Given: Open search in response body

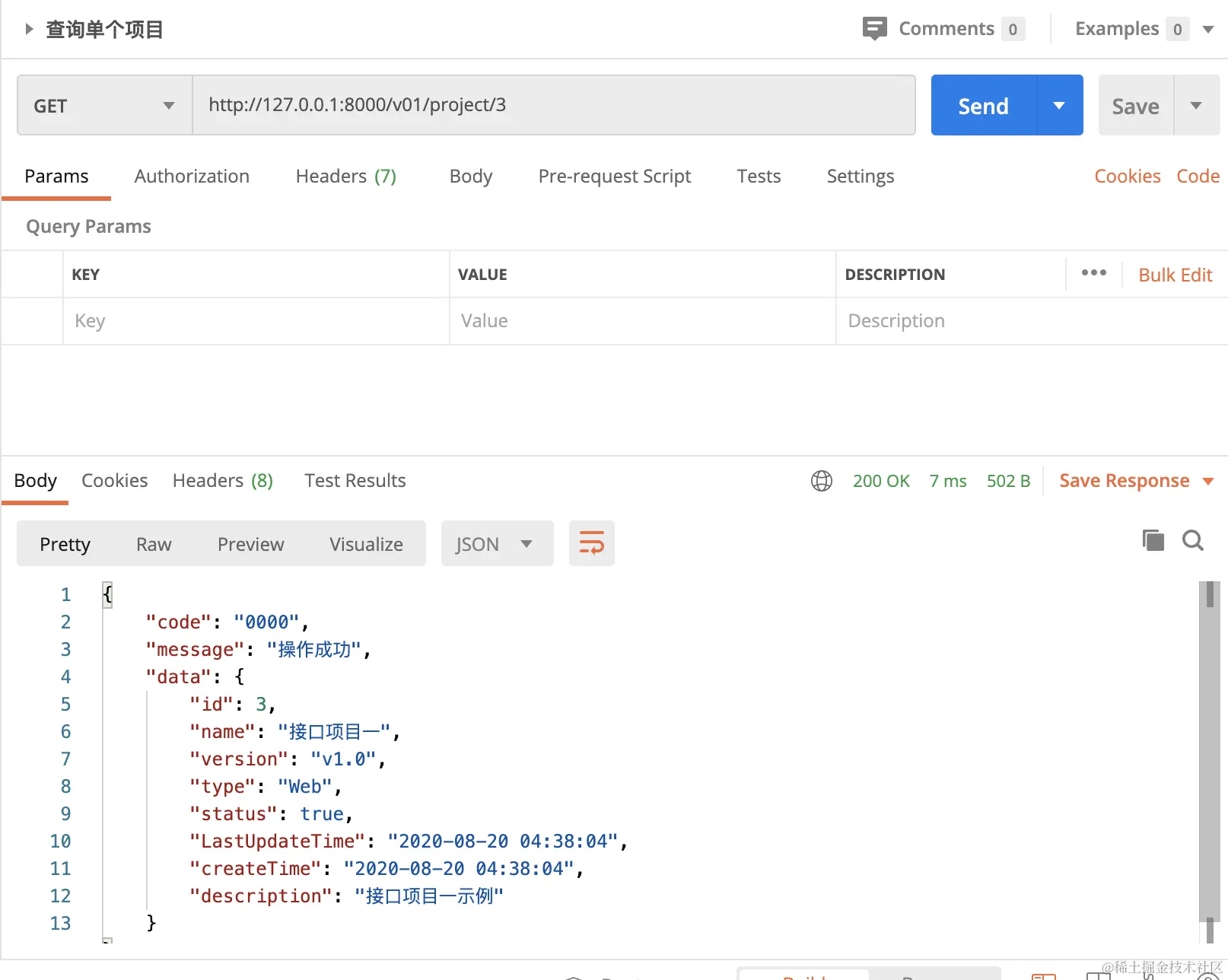Looking at the screenshot, I should coord(1192,541).
